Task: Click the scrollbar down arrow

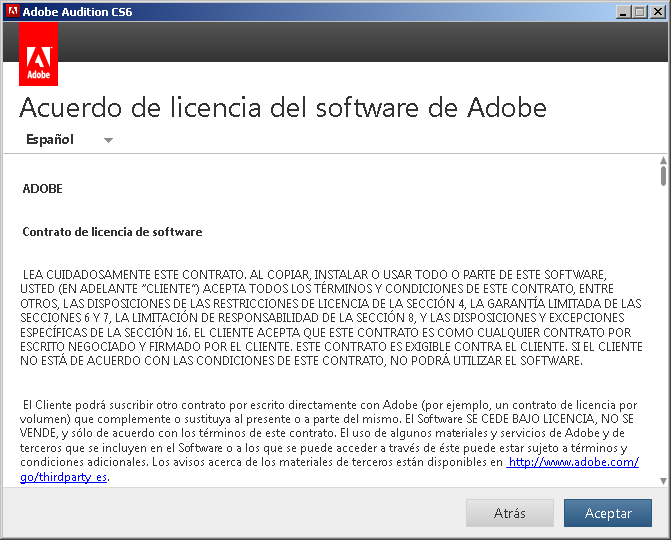Action: (663, 481)
